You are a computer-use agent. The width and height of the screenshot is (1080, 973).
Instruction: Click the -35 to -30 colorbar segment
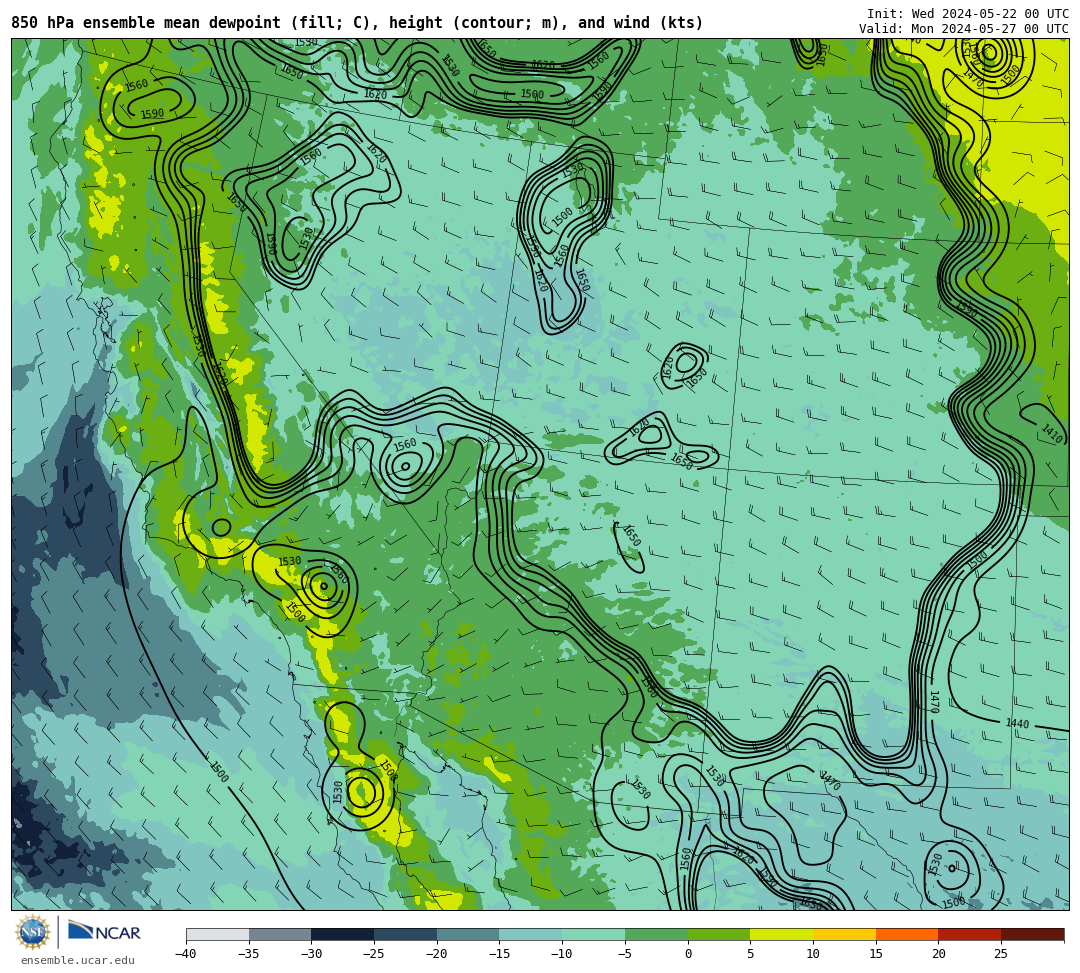(280, 934)
